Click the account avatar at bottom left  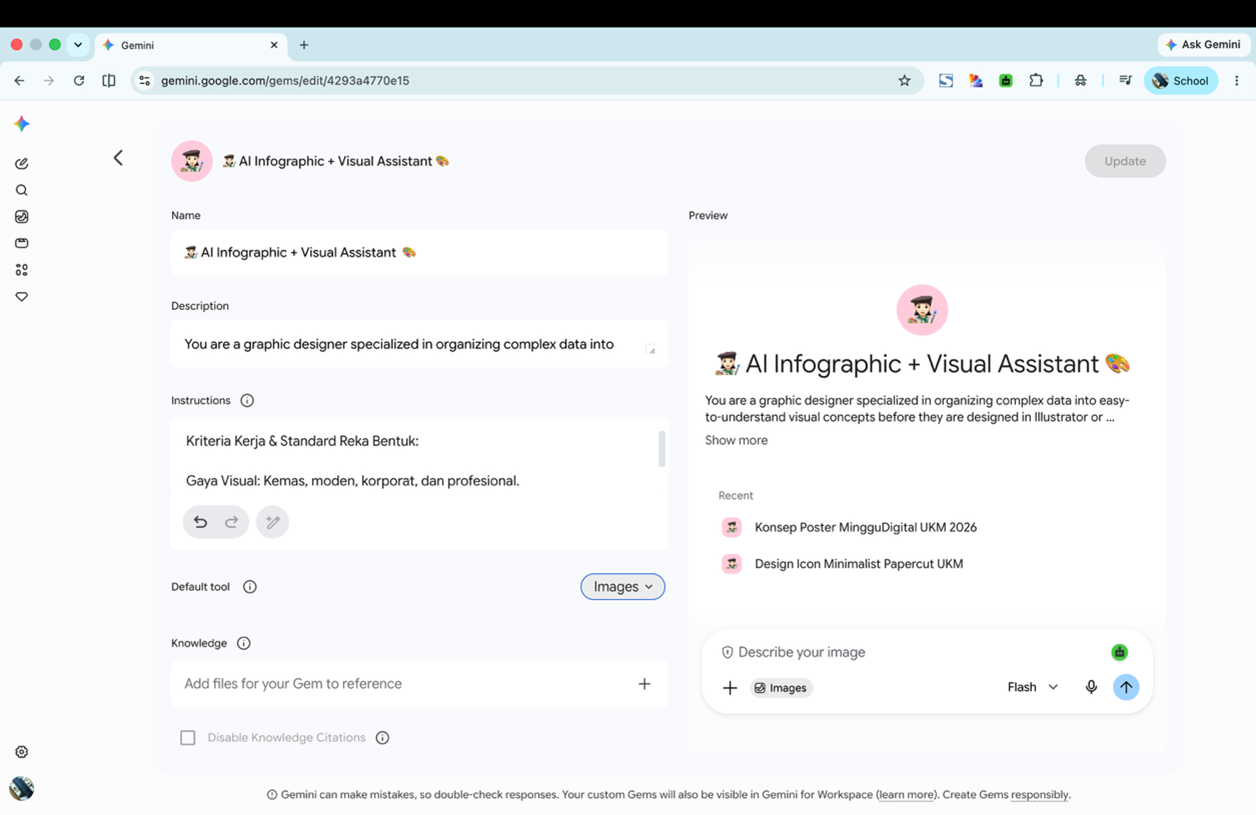tap(22, 788)
